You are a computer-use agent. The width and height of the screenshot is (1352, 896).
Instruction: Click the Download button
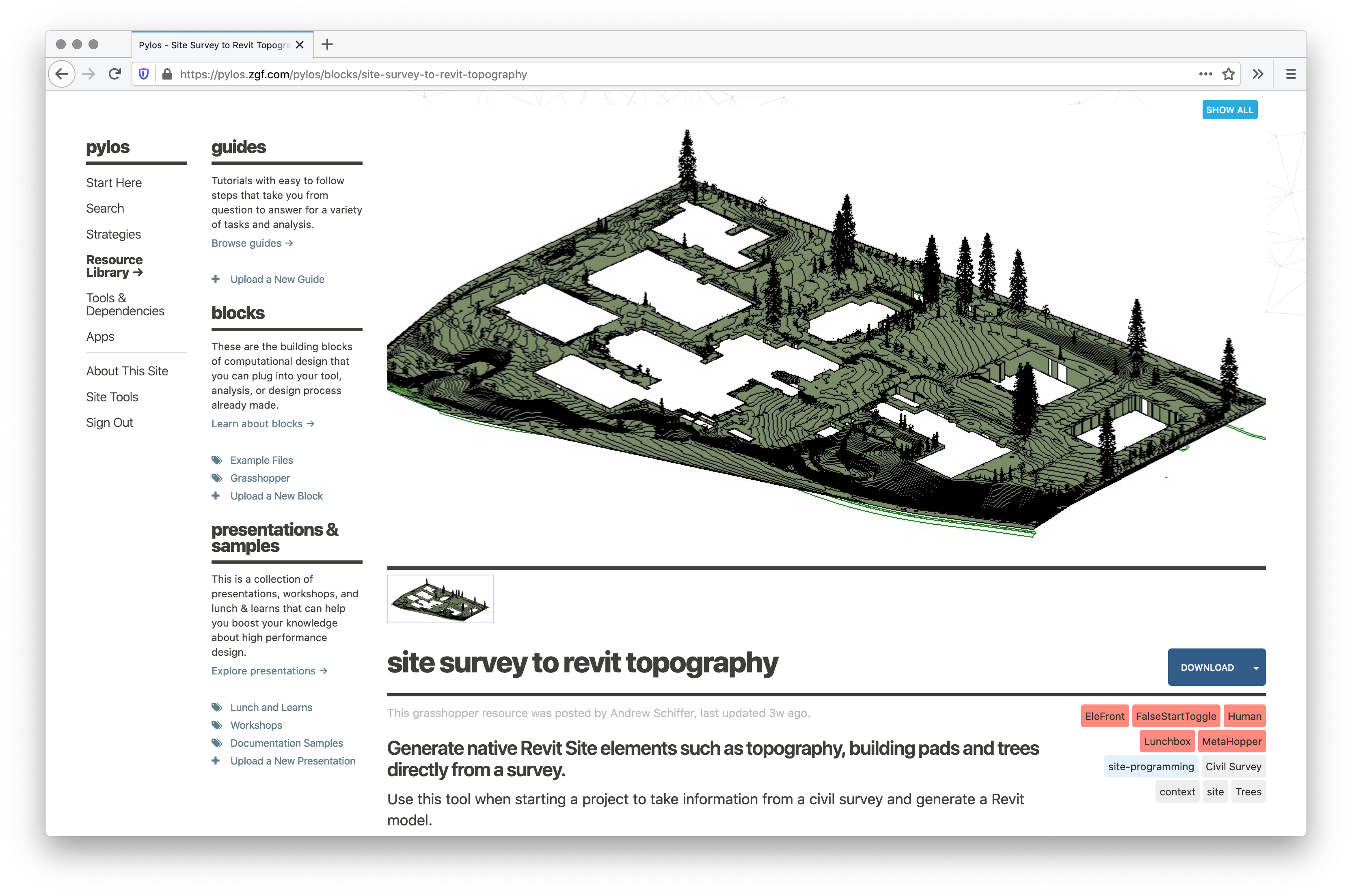1207,668
